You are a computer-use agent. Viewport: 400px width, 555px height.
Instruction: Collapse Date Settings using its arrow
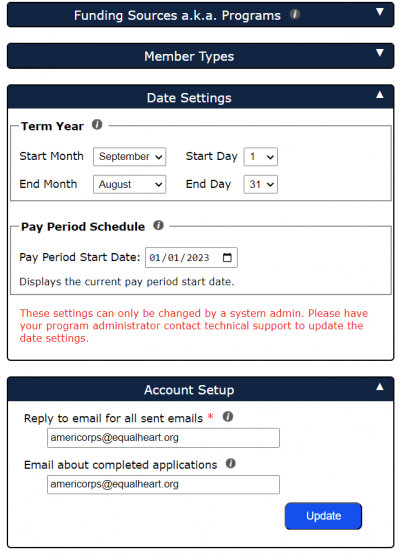(x=380, y=95)
